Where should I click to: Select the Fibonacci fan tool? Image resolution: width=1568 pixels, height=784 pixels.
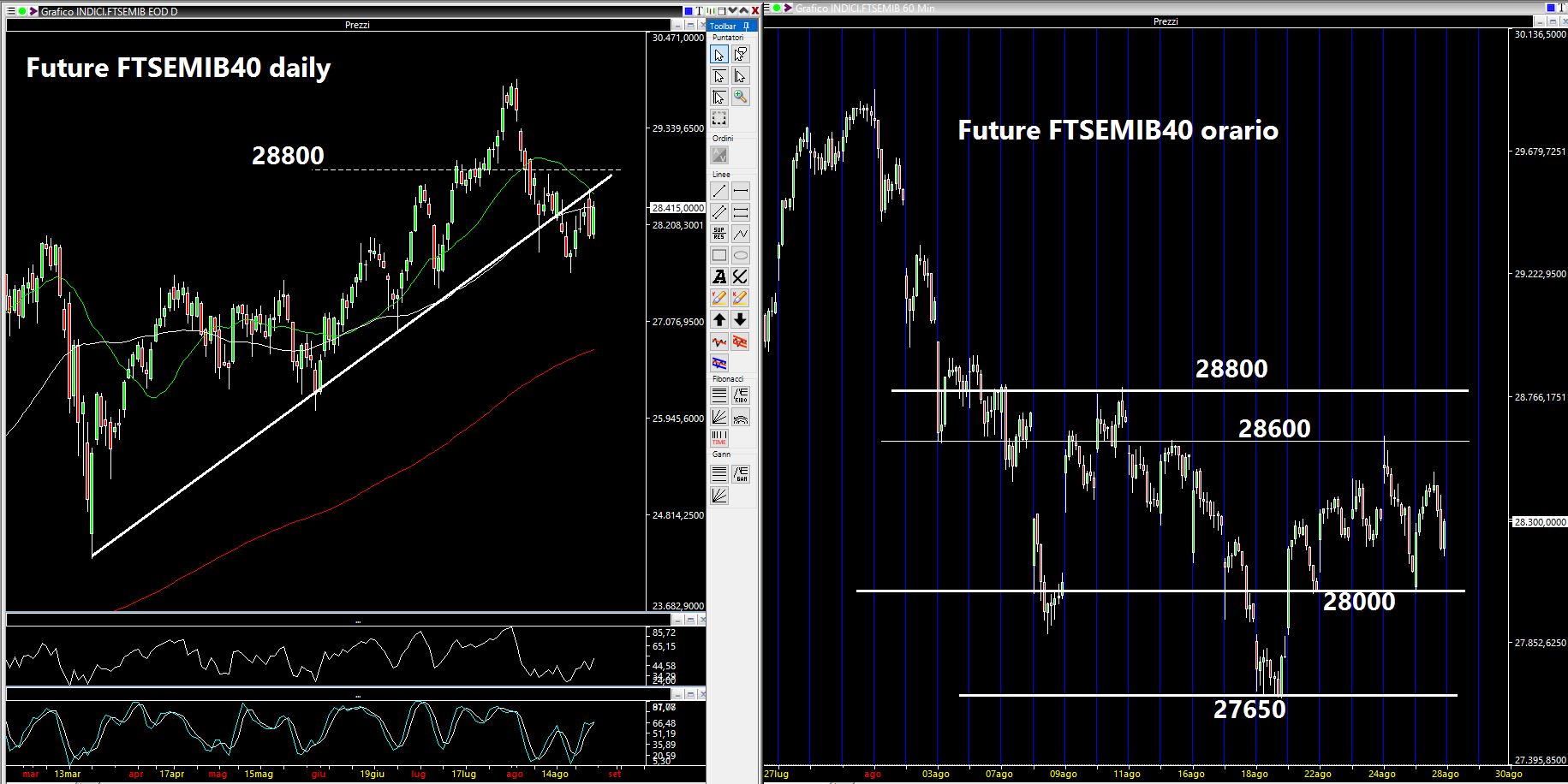click(719, 417)
